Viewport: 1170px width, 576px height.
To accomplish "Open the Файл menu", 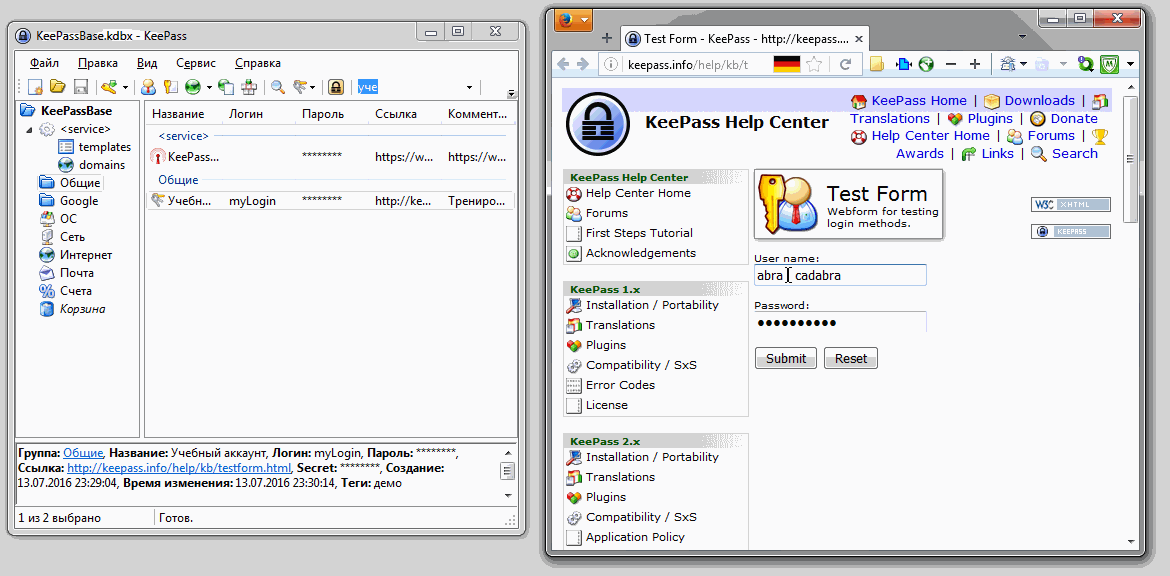I will tap(45, 63).
